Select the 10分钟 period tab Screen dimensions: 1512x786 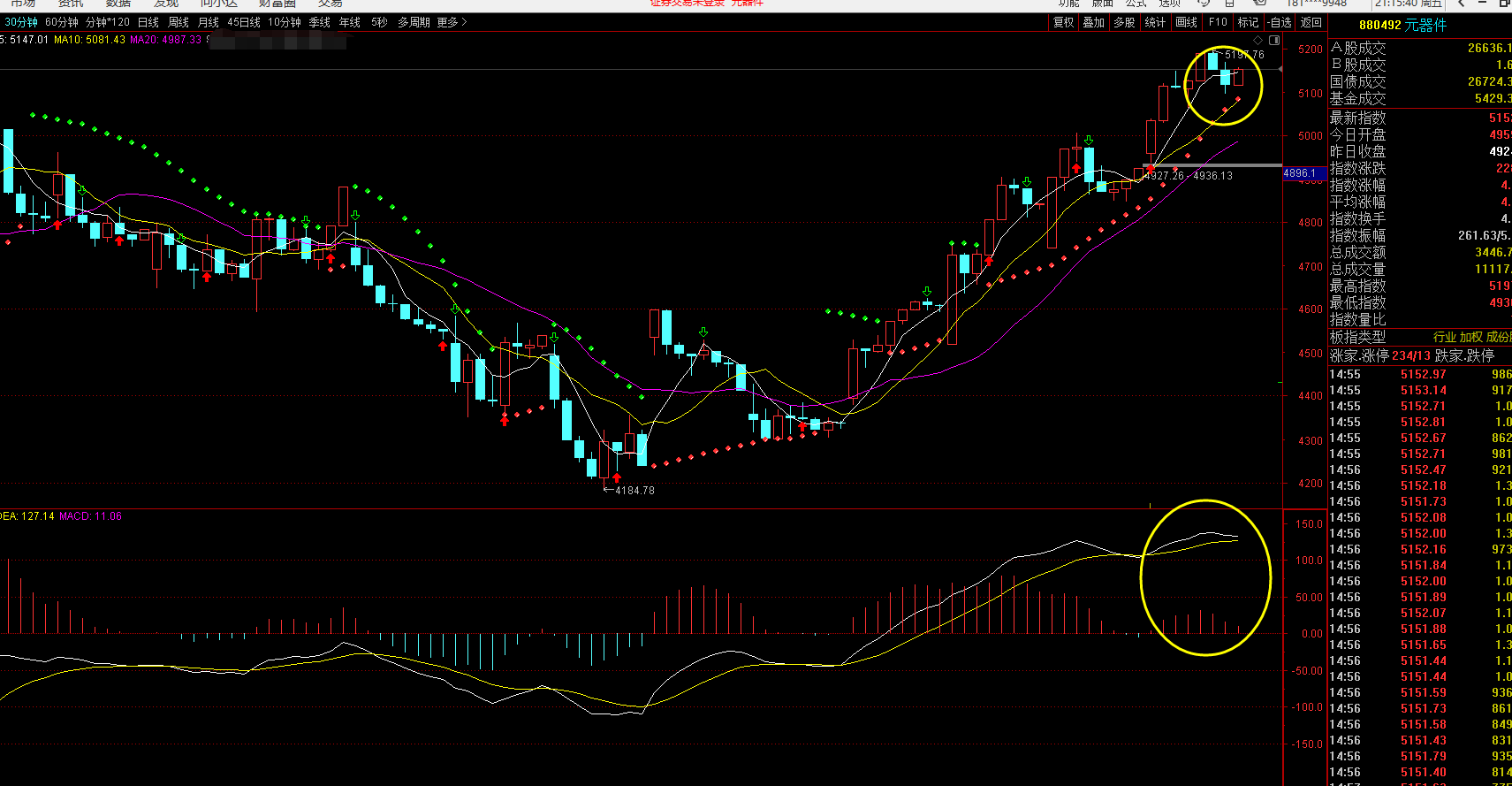coord(285,22)
